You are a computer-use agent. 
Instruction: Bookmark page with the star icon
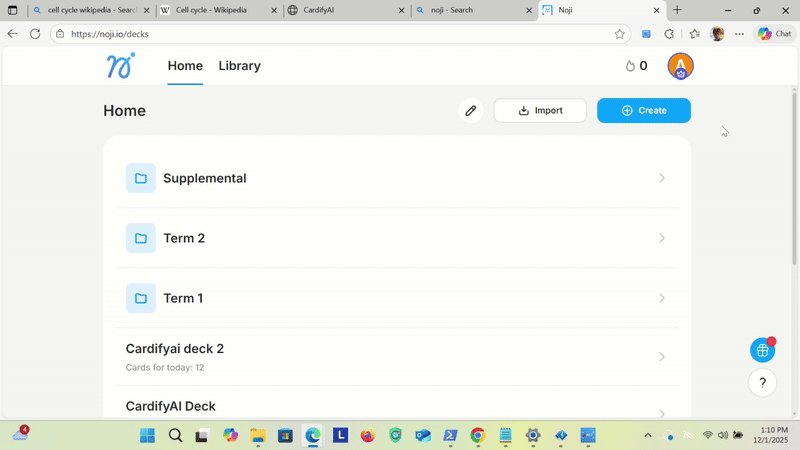[619, 34]
